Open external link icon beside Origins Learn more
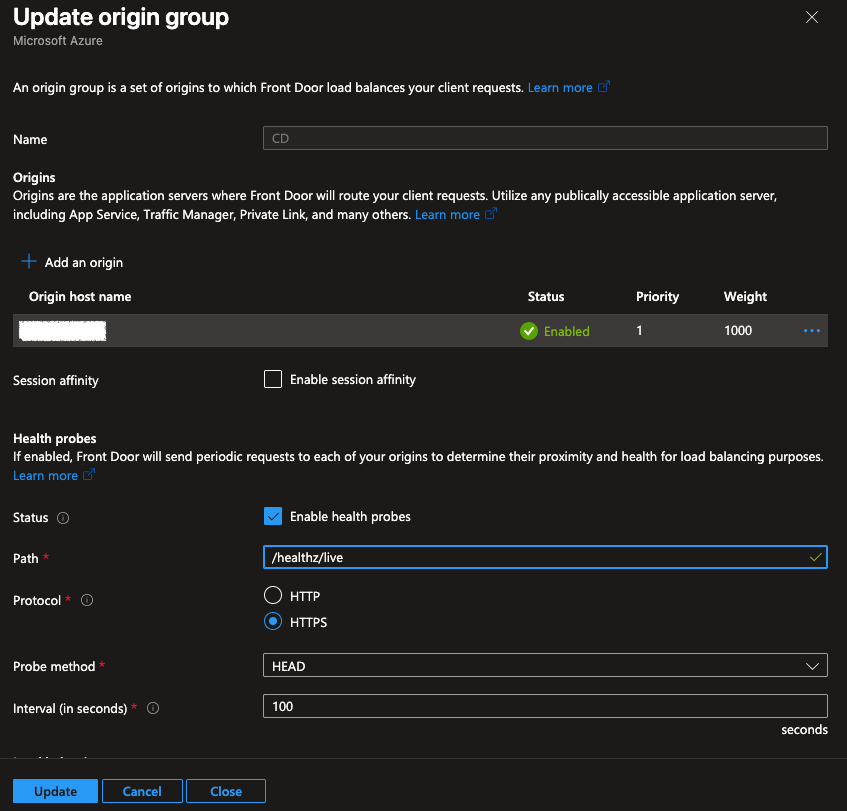The image size is (847, 811). (x=491, y=214)
